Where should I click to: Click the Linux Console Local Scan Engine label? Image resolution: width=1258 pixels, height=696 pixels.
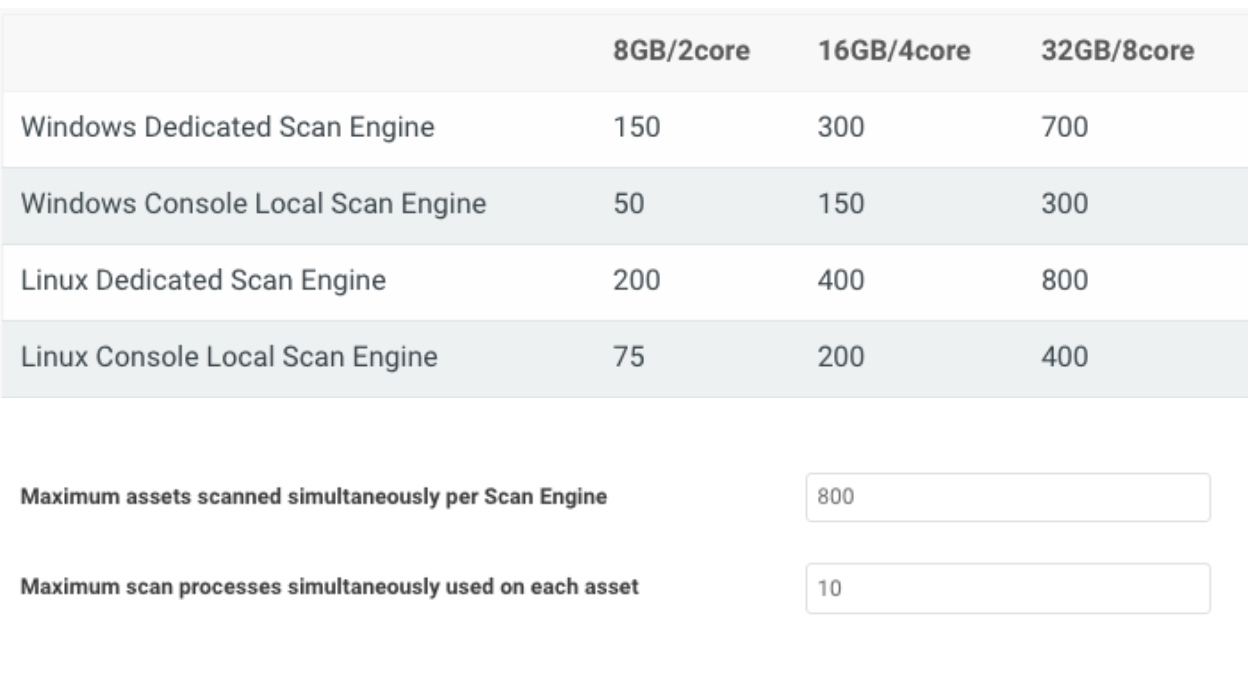(x=229, y=357)
